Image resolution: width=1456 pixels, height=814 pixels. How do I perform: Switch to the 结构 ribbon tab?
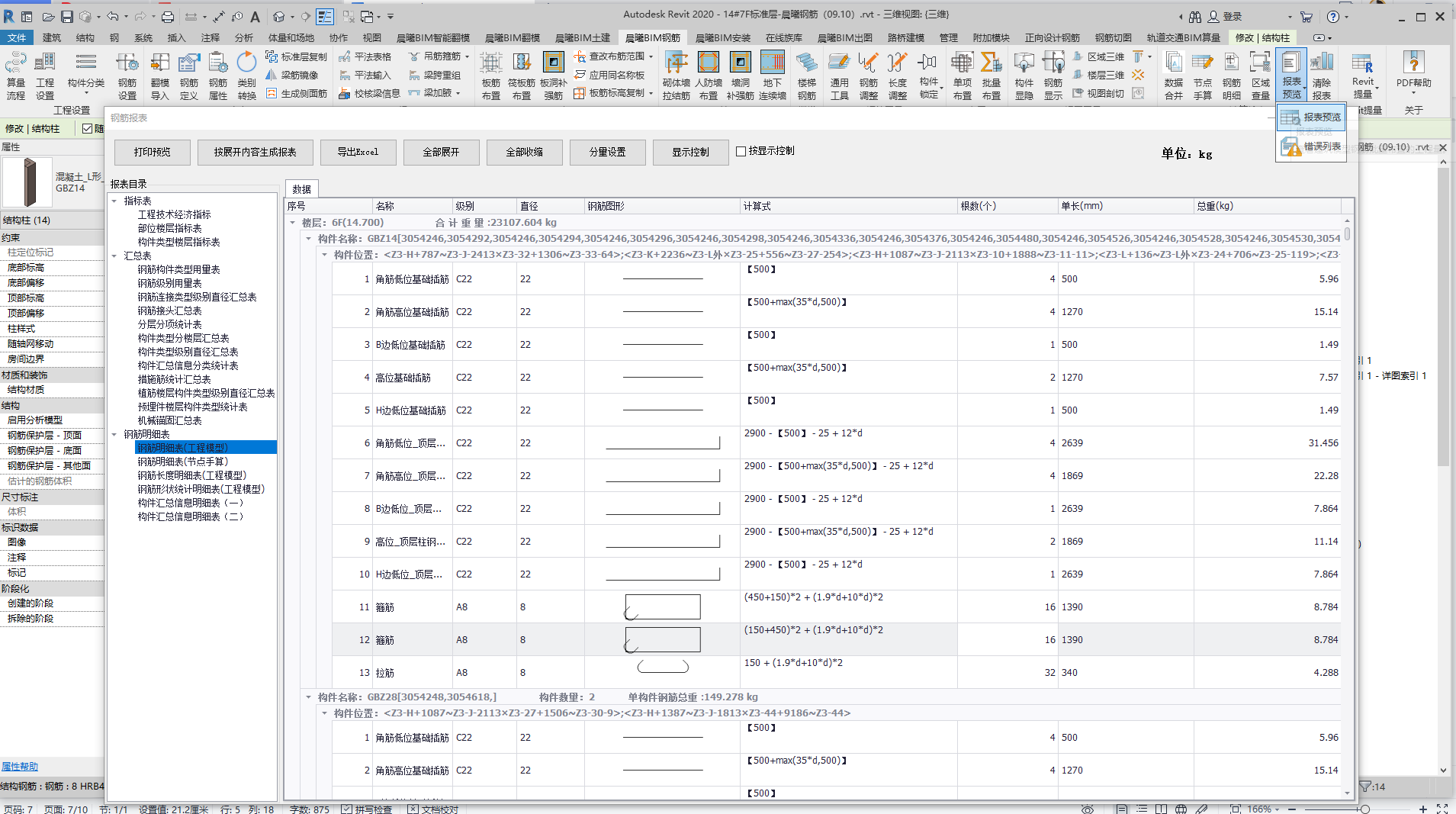pos(85,37)
